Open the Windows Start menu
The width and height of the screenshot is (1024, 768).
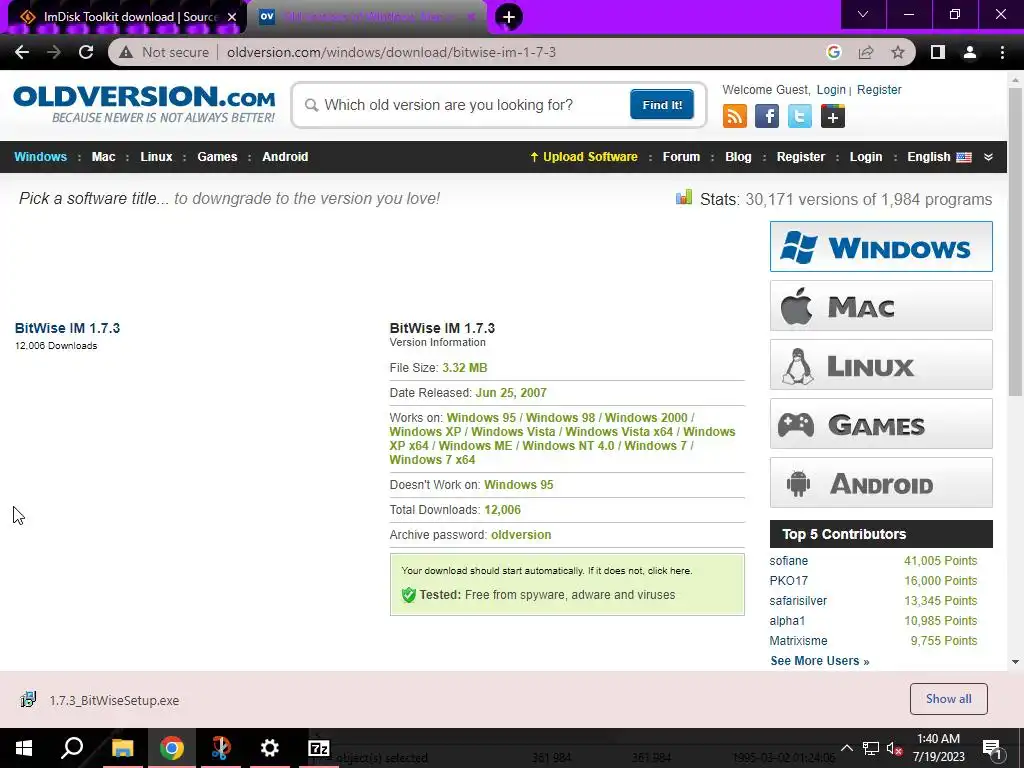[x=24, y=748]
